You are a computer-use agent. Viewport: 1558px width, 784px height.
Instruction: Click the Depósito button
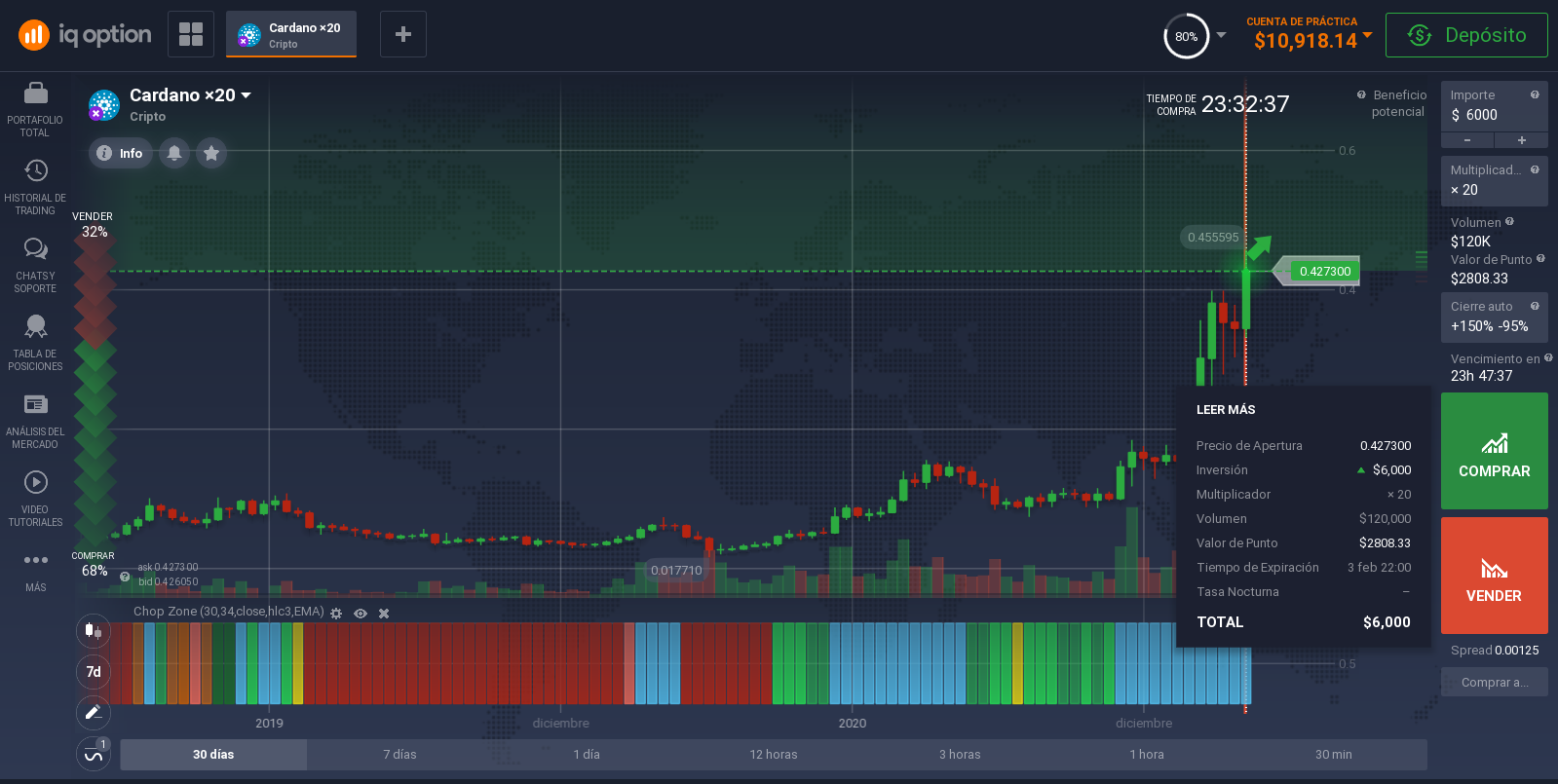point(1466,35)
